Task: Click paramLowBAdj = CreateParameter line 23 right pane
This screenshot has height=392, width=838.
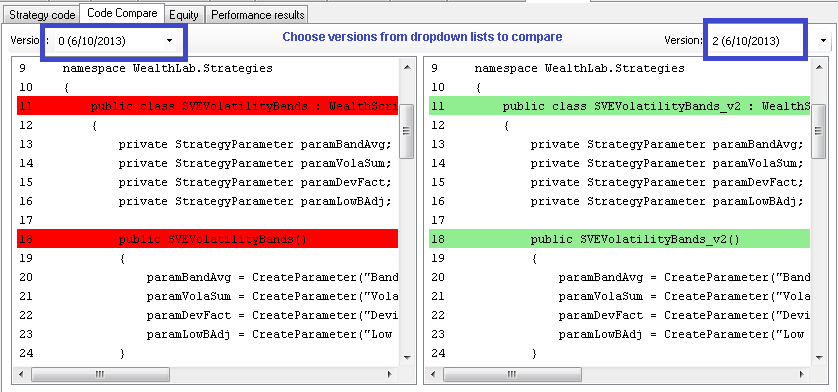Action: pos(681,334)
